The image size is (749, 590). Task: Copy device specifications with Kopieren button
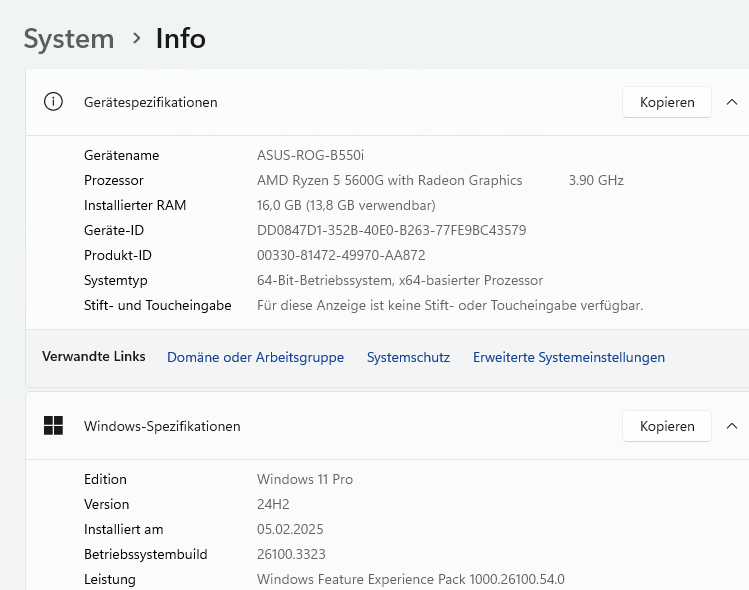coord(667,102)
